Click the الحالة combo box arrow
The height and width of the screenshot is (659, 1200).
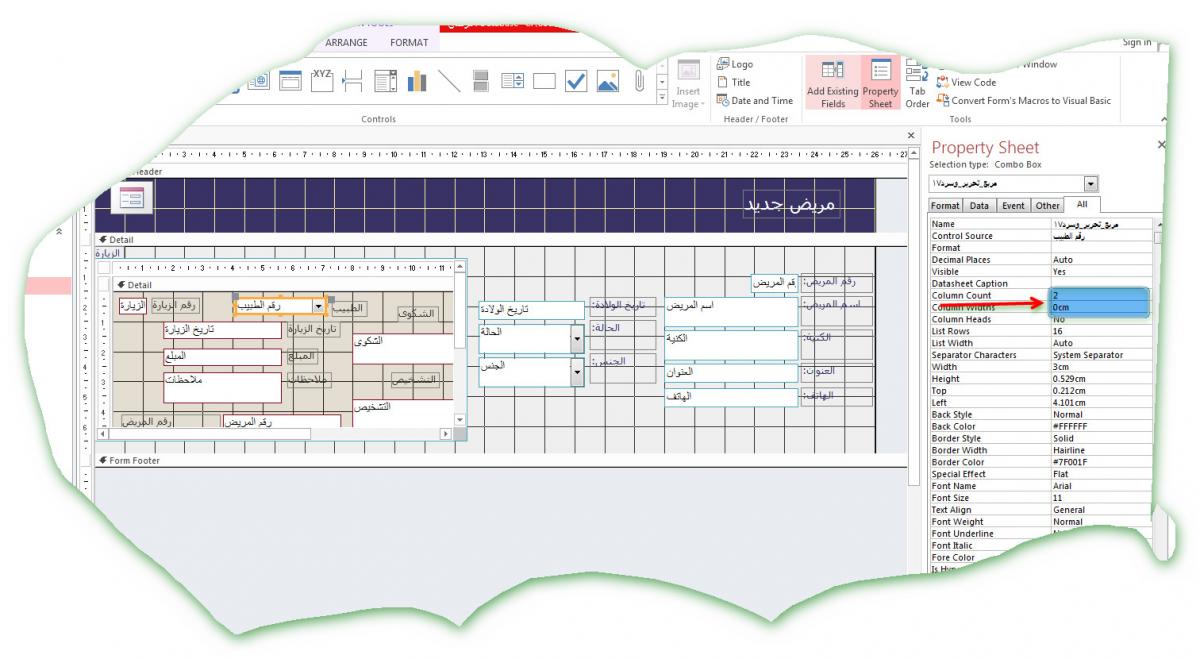[577, 338]
